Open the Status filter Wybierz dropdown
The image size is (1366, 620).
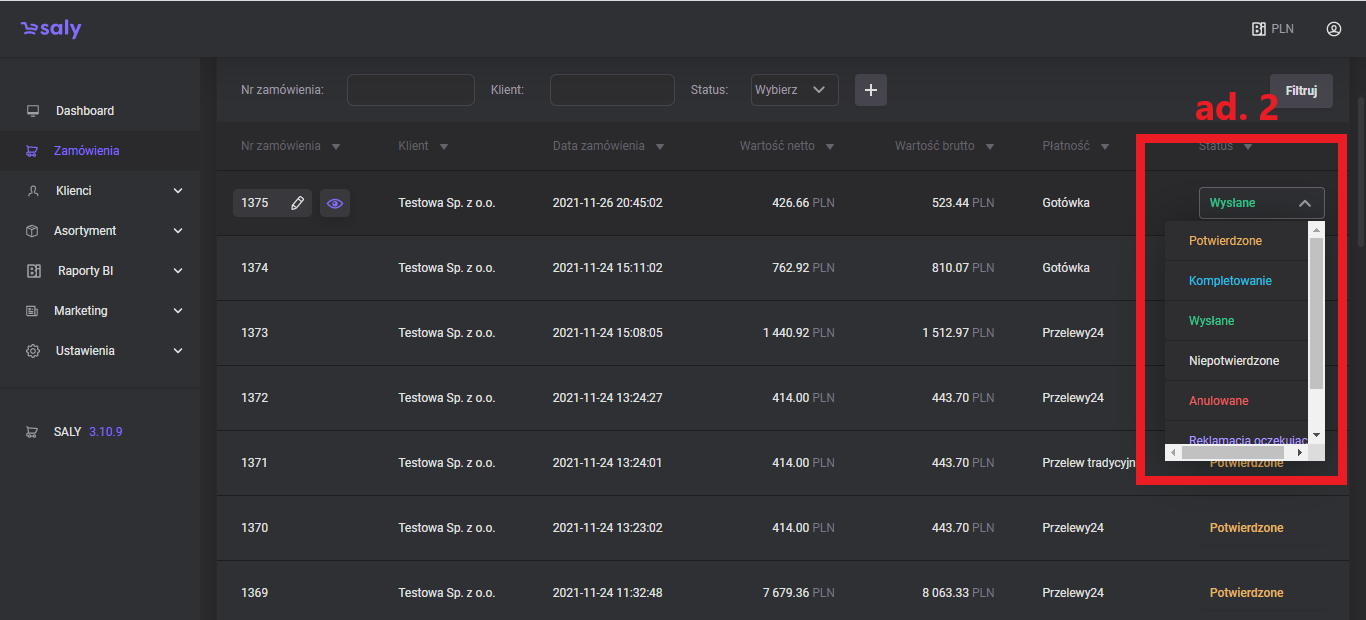[794, 90]
